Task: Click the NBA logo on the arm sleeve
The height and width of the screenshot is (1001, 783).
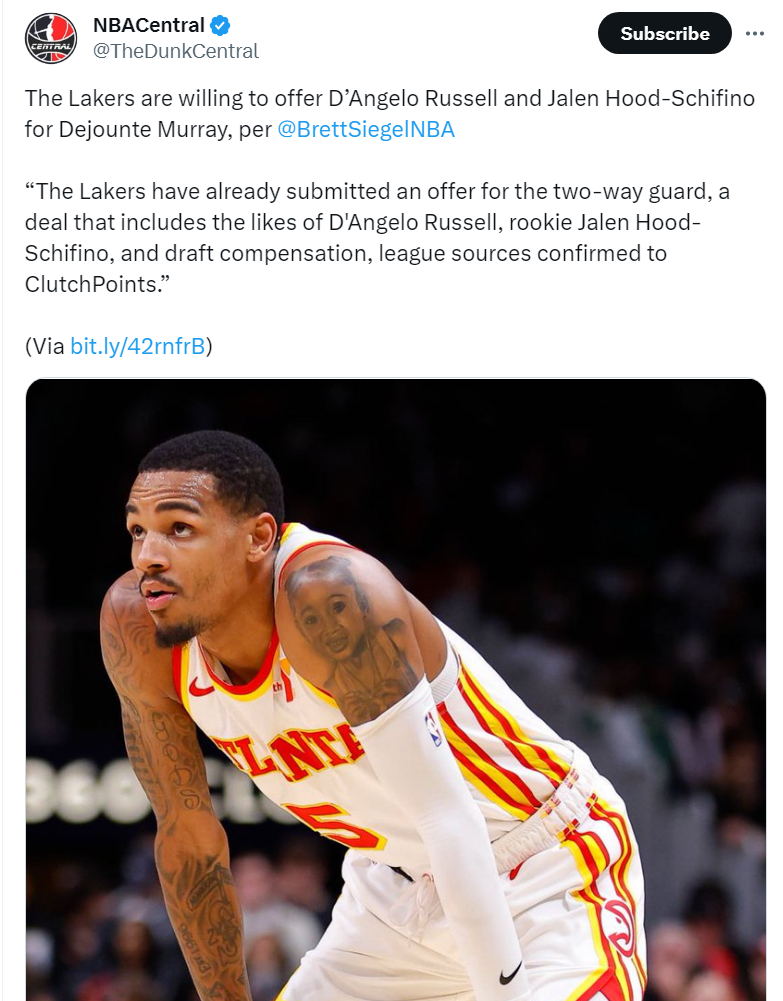Action: coord(433,728)
